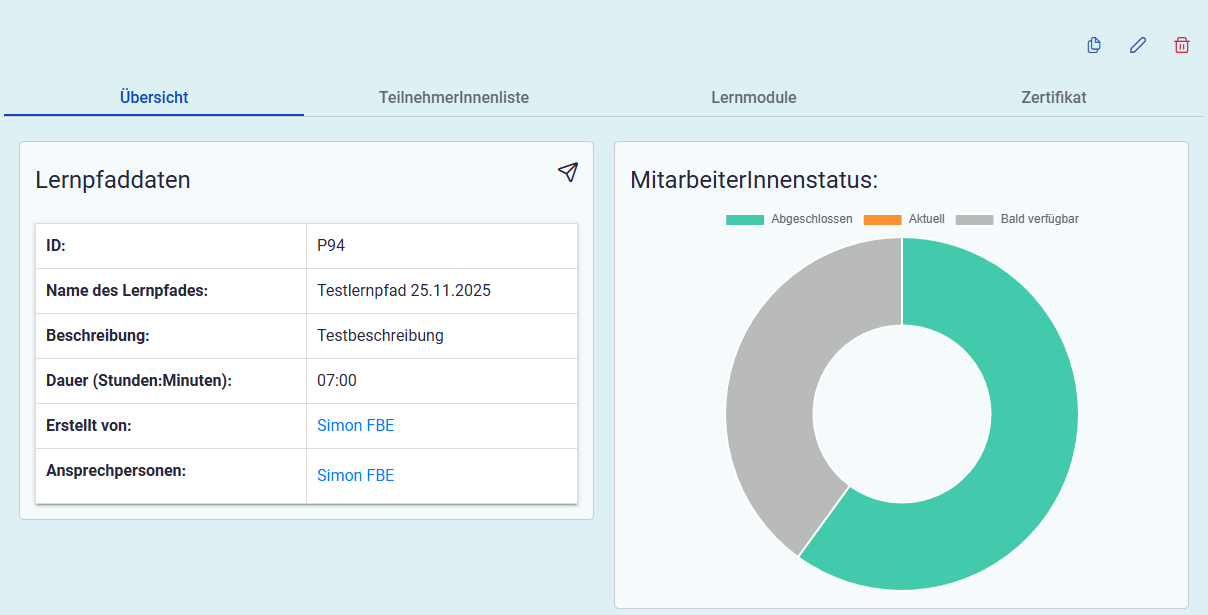Click the name Testlernpfad 25.11.2025

[404, 291]
